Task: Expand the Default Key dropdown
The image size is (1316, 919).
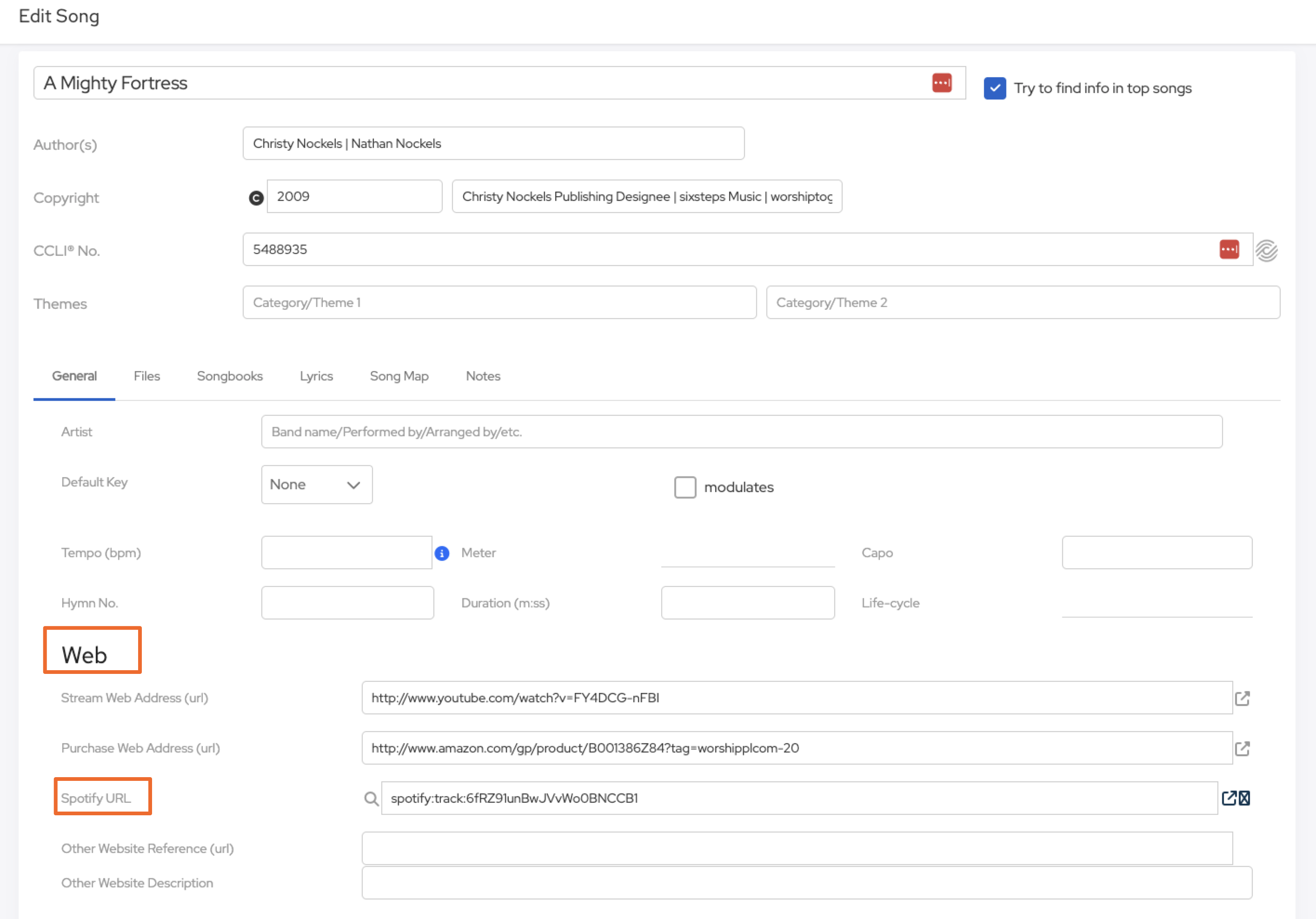Action: point(316,485)
